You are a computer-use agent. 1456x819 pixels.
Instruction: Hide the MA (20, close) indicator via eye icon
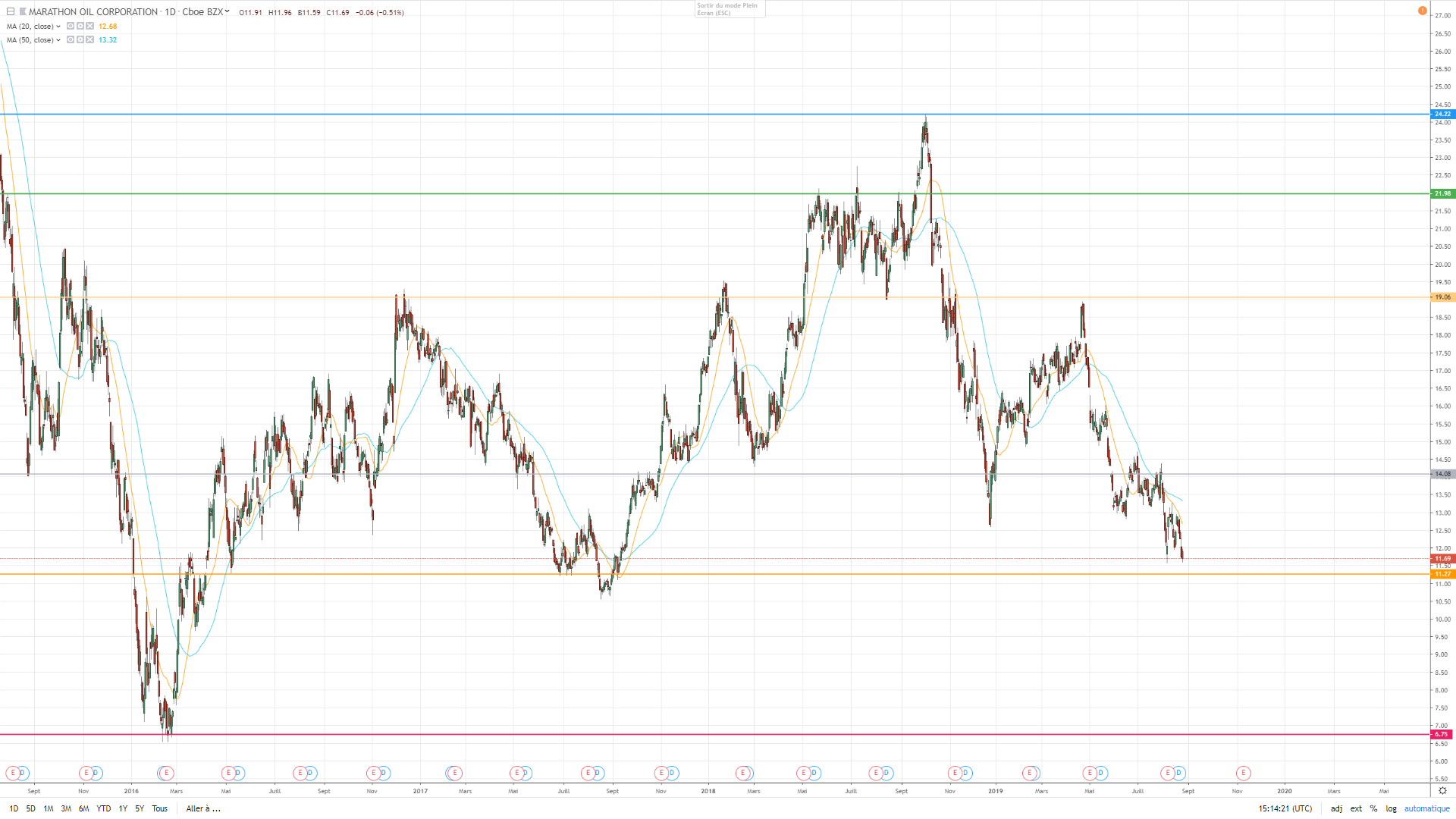click(x=71, y=27)
